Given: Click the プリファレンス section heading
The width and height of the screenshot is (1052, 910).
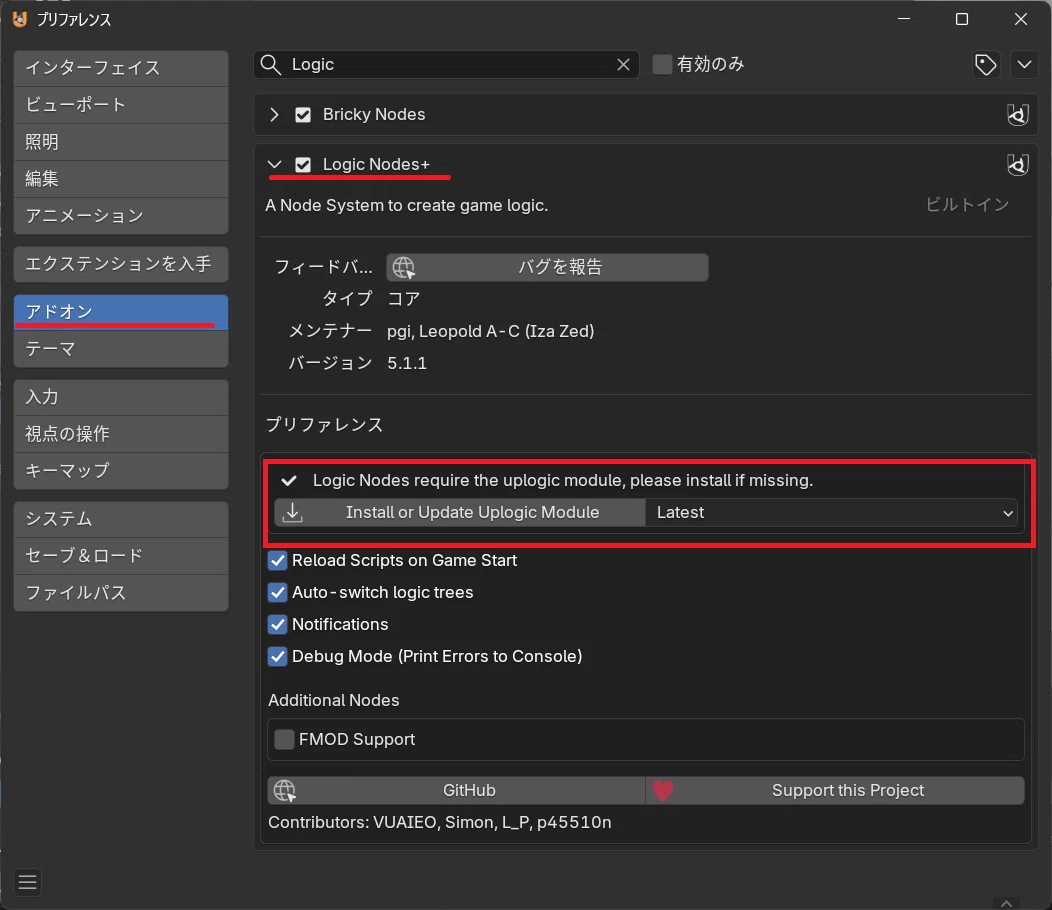Looking at the screenshot, I should 325,425.
